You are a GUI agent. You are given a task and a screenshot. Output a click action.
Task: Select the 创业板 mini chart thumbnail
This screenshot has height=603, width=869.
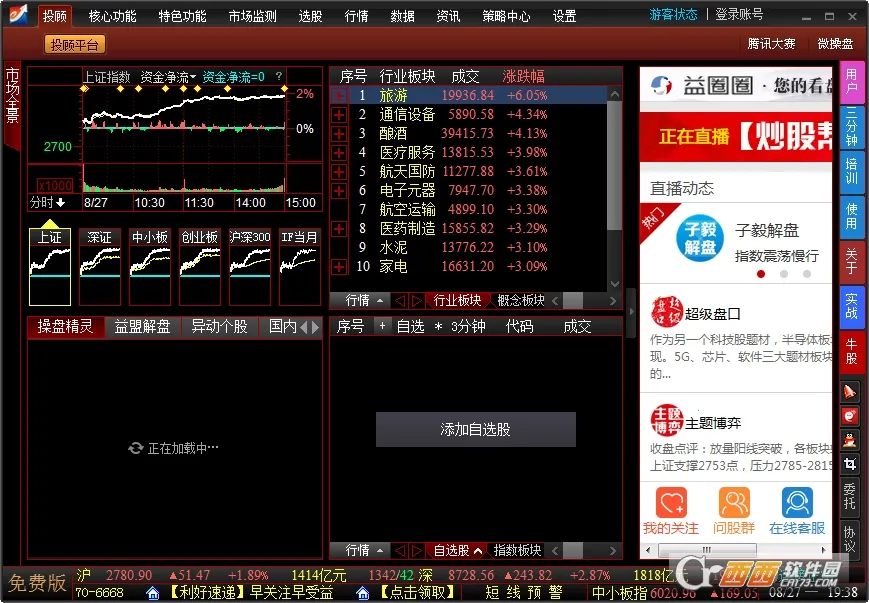click(200, 267)
